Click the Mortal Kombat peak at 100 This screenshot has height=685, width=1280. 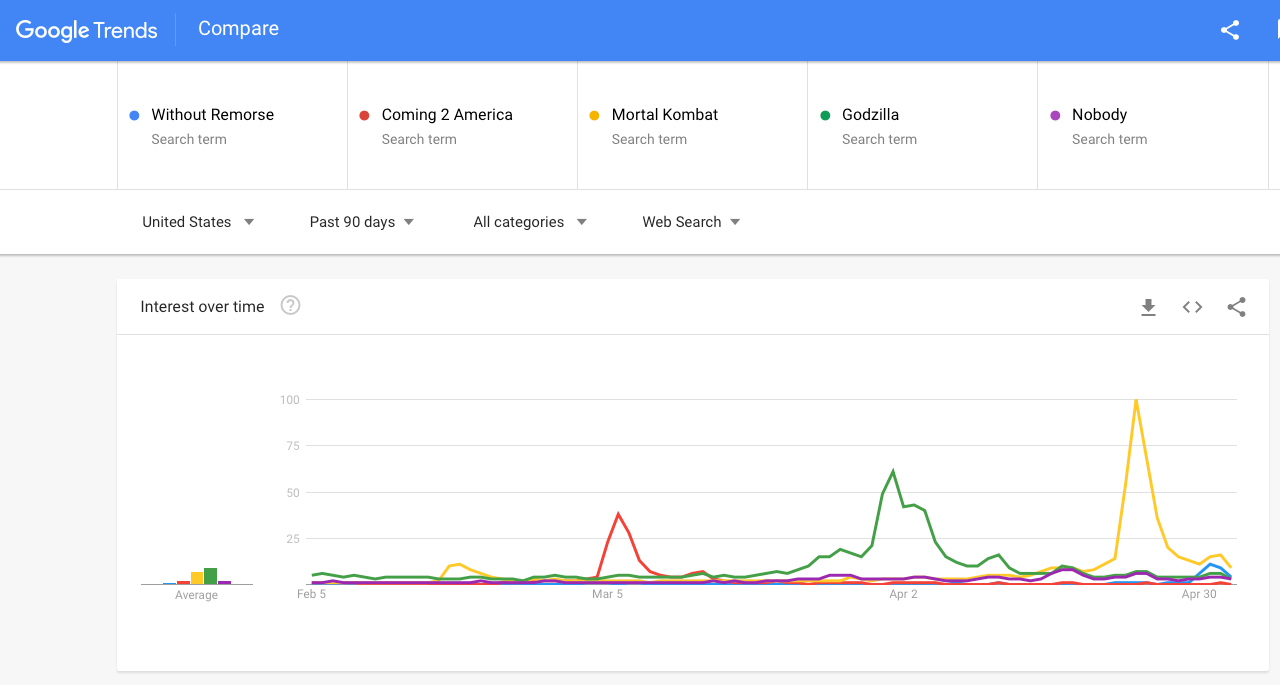coord(1136,400)
